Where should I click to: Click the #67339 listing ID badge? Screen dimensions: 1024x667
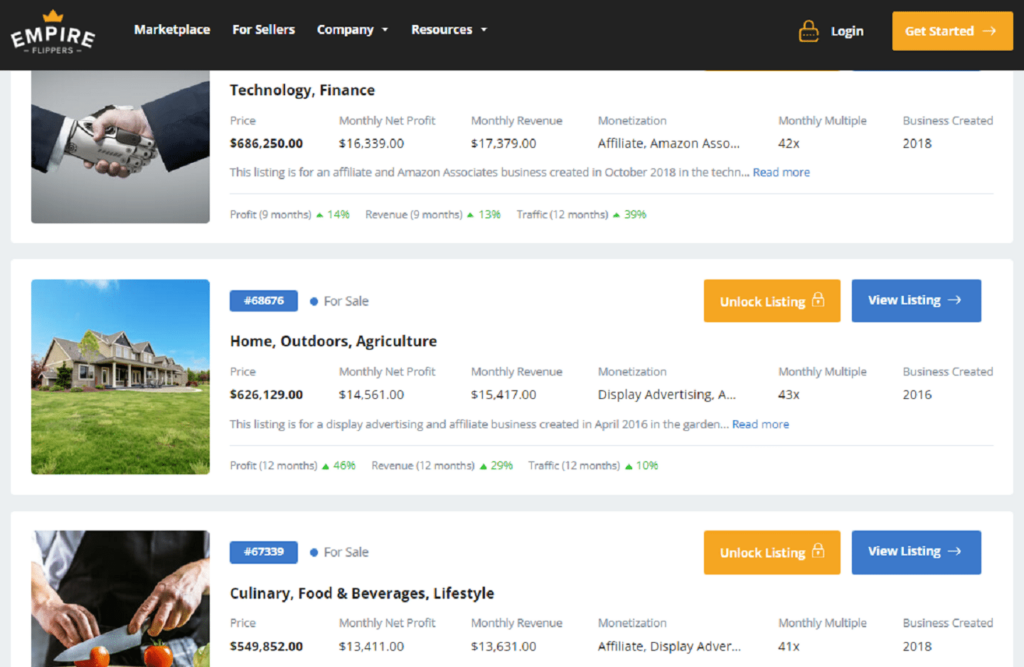click(263, 552)
